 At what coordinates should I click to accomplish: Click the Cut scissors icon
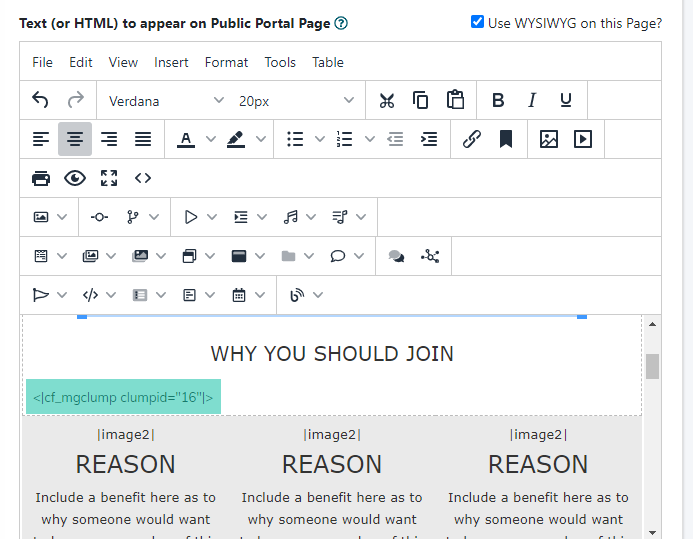(x=387, y=100)
